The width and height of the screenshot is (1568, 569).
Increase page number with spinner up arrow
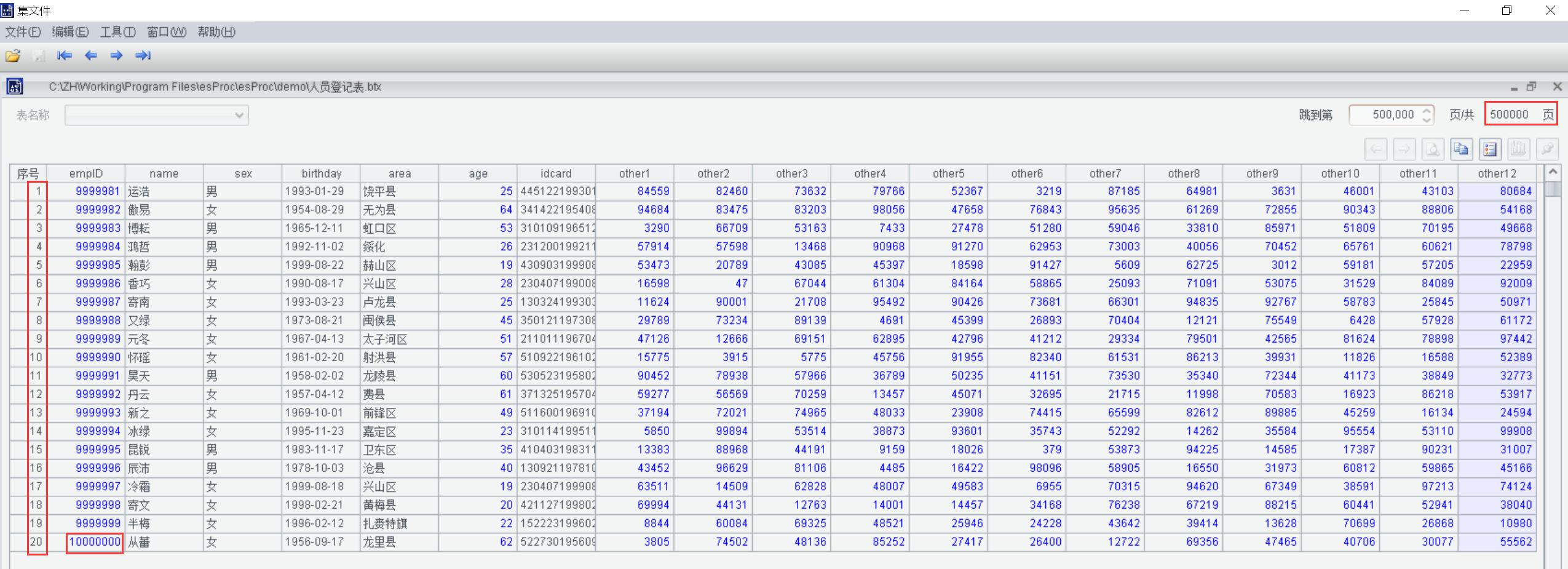tap(1427, 110)
